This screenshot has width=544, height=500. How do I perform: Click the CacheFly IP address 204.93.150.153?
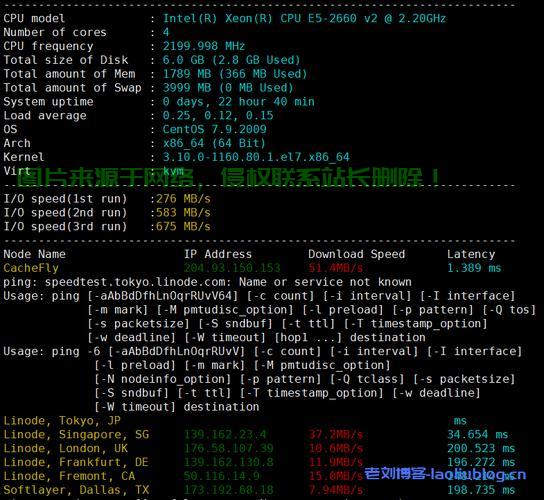tap(232, 268)
